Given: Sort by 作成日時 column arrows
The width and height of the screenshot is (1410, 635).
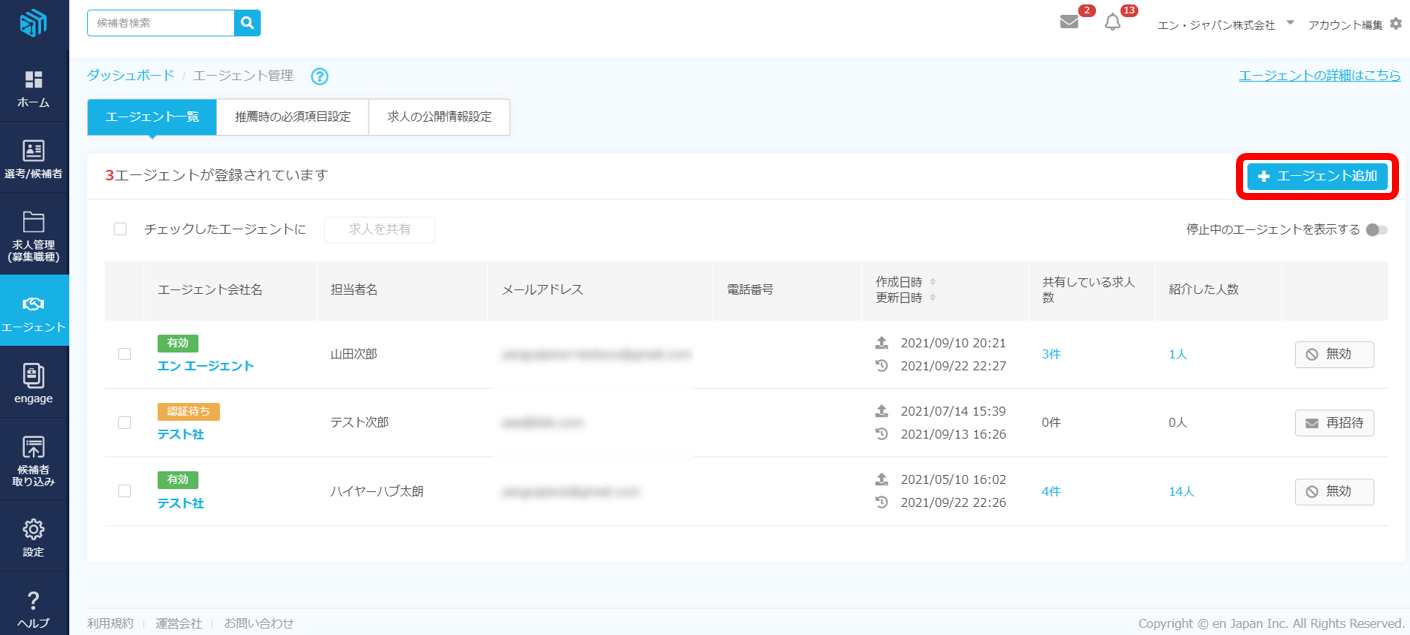Looking at the screenshot, I should (933, 282).
